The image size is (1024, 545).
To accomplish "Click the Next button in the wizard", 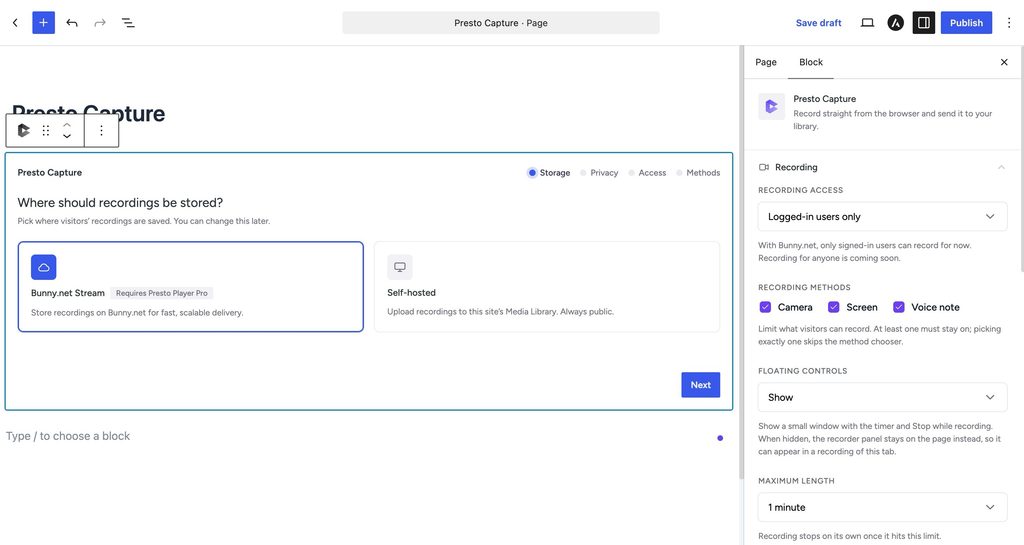I will [x=701, y=385].
